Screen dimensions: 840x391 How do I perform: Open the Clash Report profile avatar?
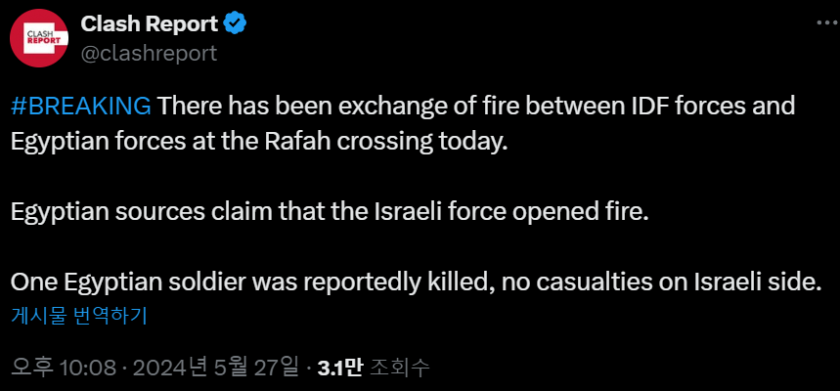click(x=39, y=38)
